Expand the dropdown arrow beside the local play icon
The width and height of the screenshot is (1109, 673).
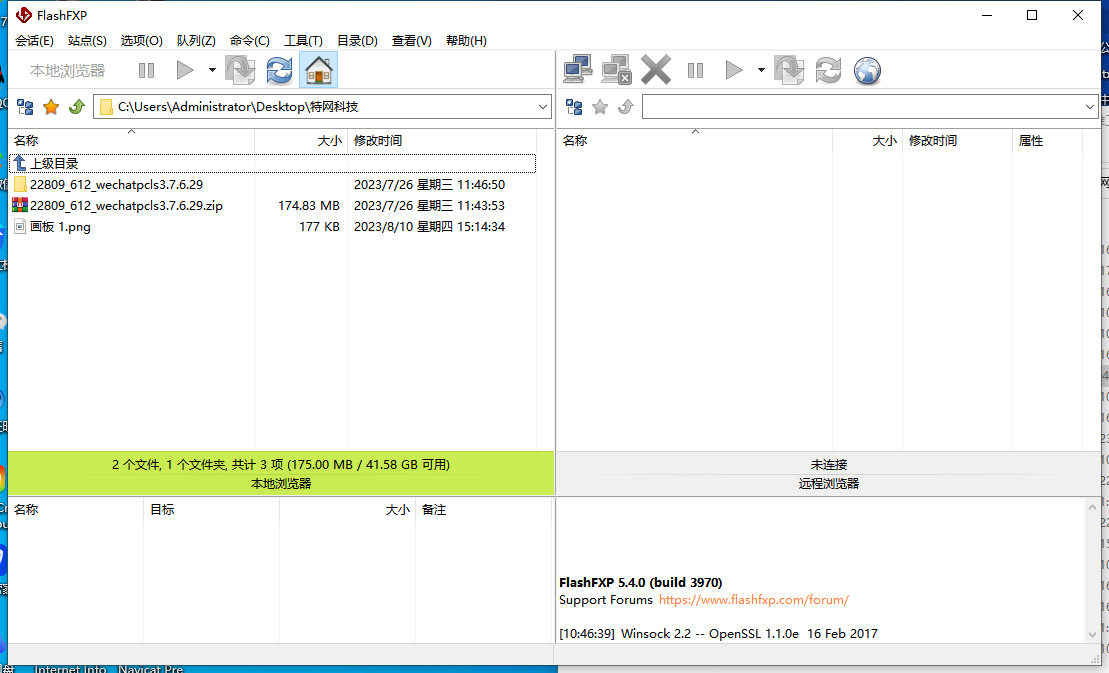212,70
